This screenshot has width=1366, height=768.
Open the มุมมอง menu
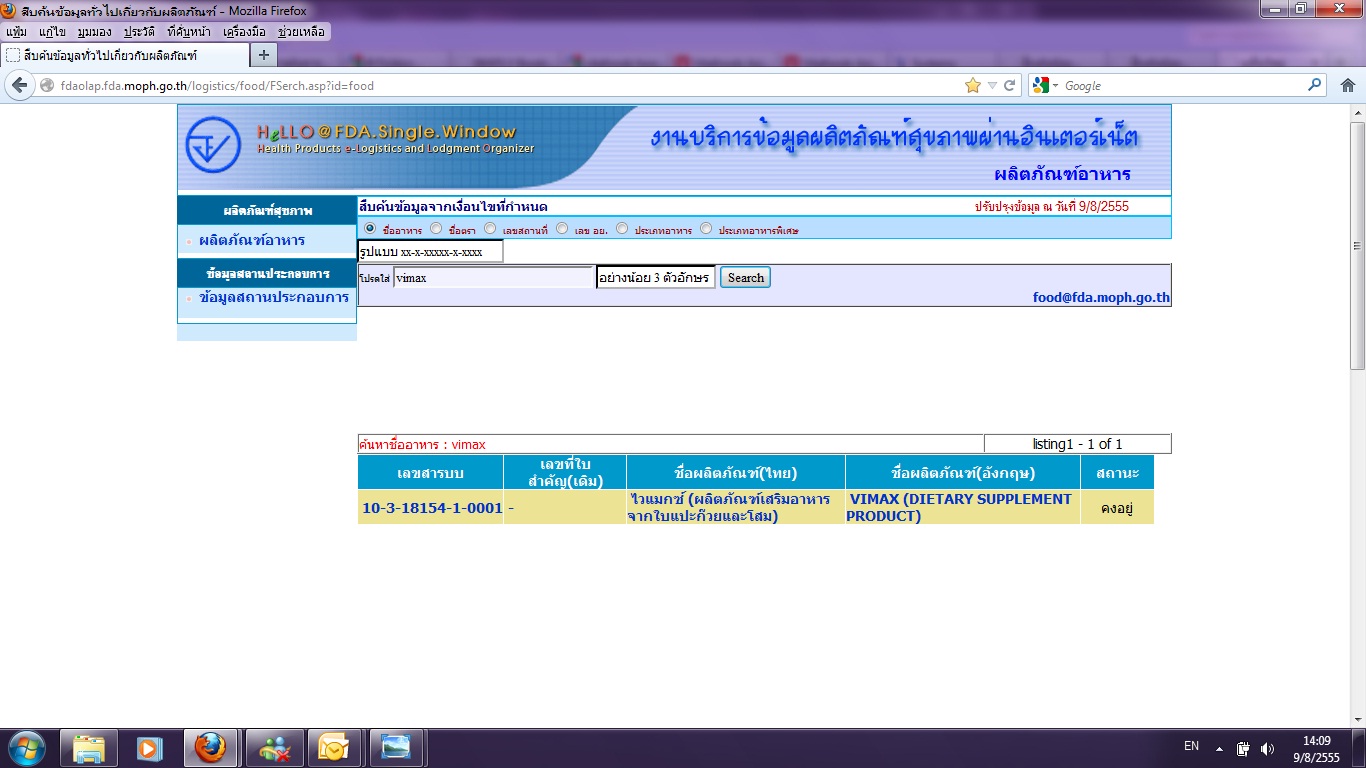(x=96, y=32)
